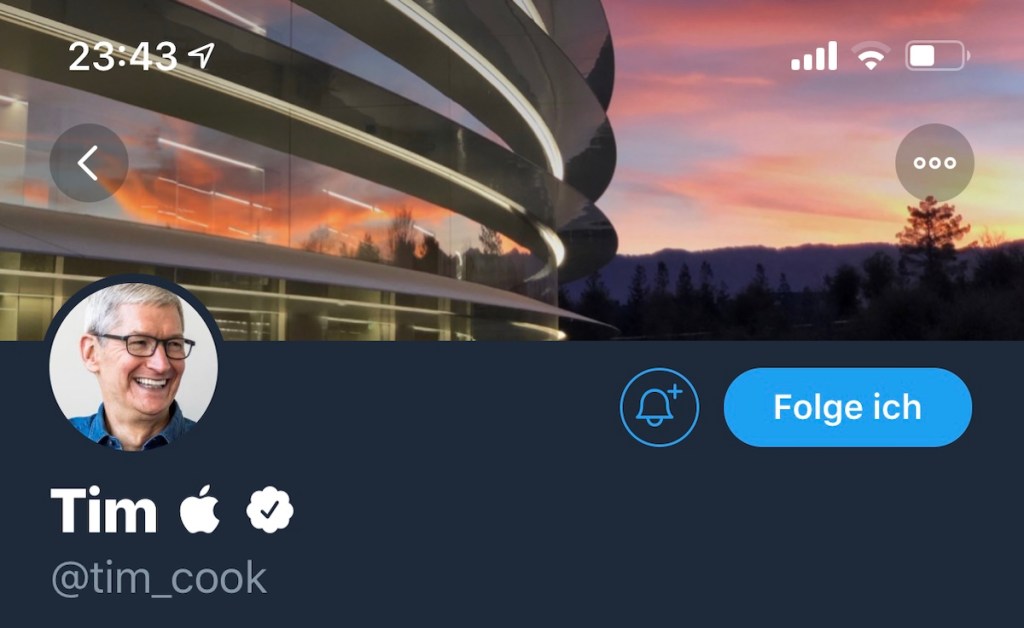
Task: Tap the small plus sign on the bell
Action: (675, 392)
